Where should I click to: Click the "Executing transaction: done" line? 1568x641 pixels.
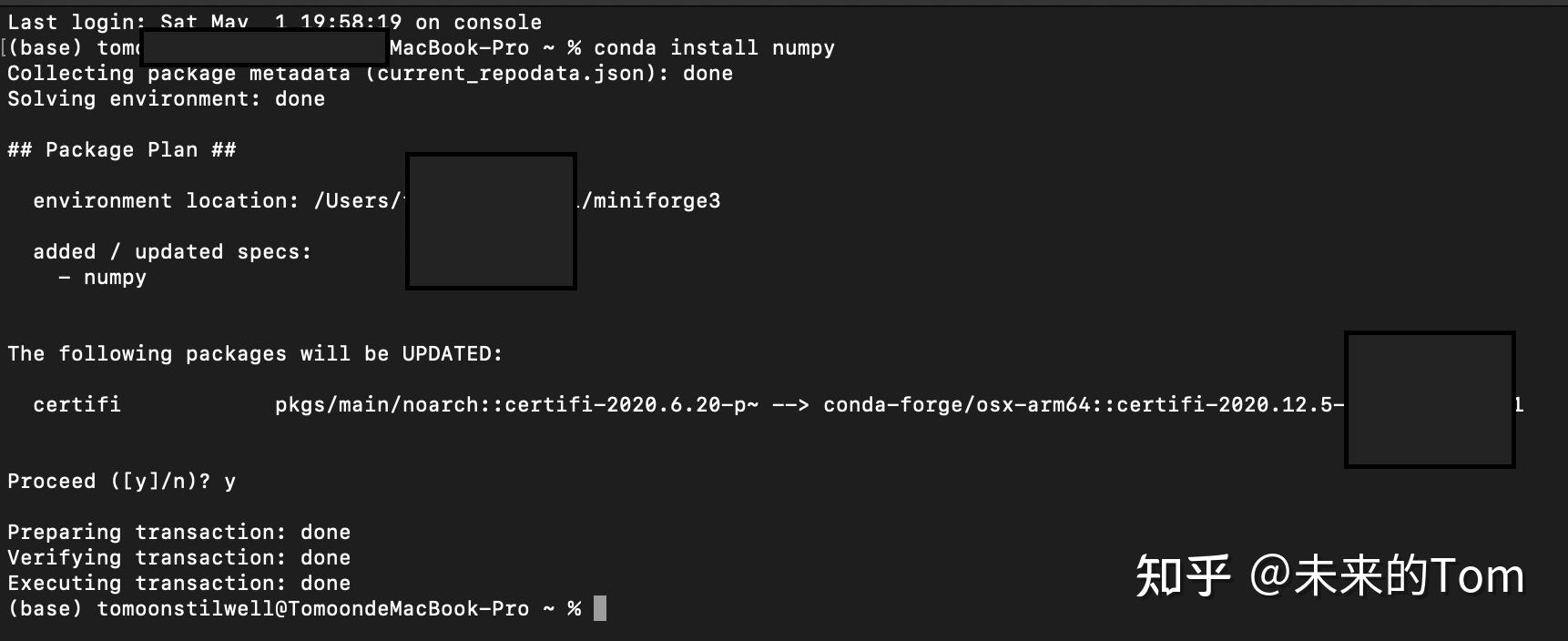[178, 583]
